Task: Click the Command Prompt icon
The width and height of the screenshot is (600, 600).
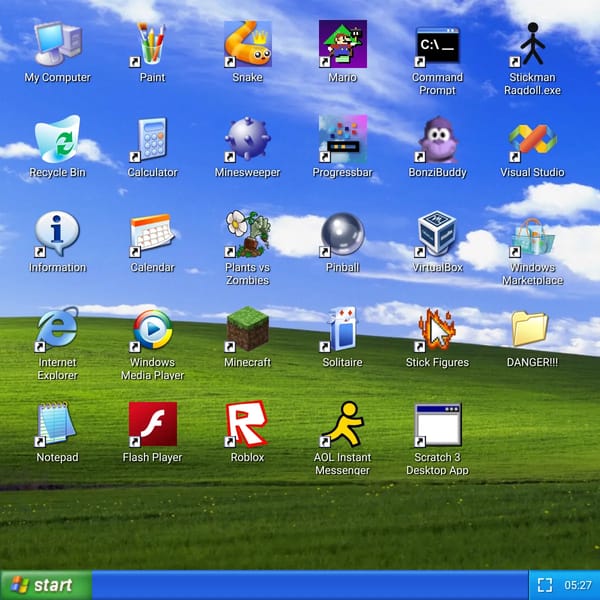Action: 437,45
